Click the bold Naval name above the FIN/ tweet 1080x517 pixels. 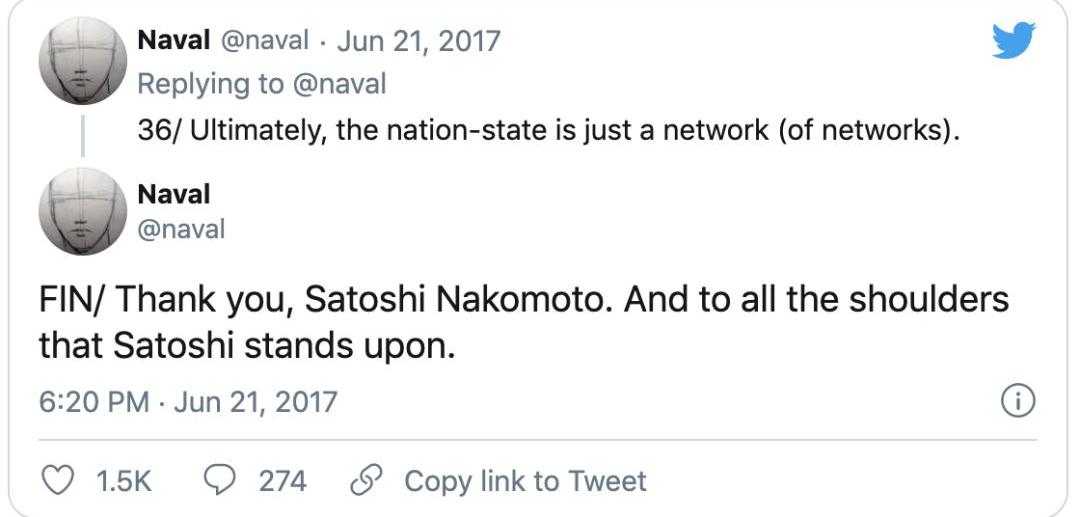click(173, 193)
